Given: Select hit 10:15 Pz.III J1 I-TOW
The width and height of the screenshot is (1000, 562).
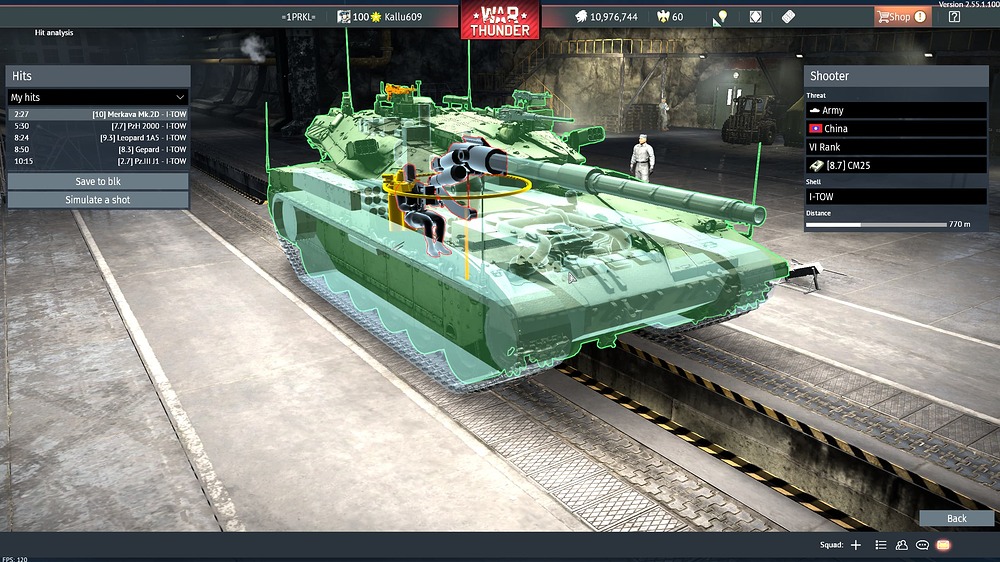Looking at the screenshot, I should click(x=98, y=161).
